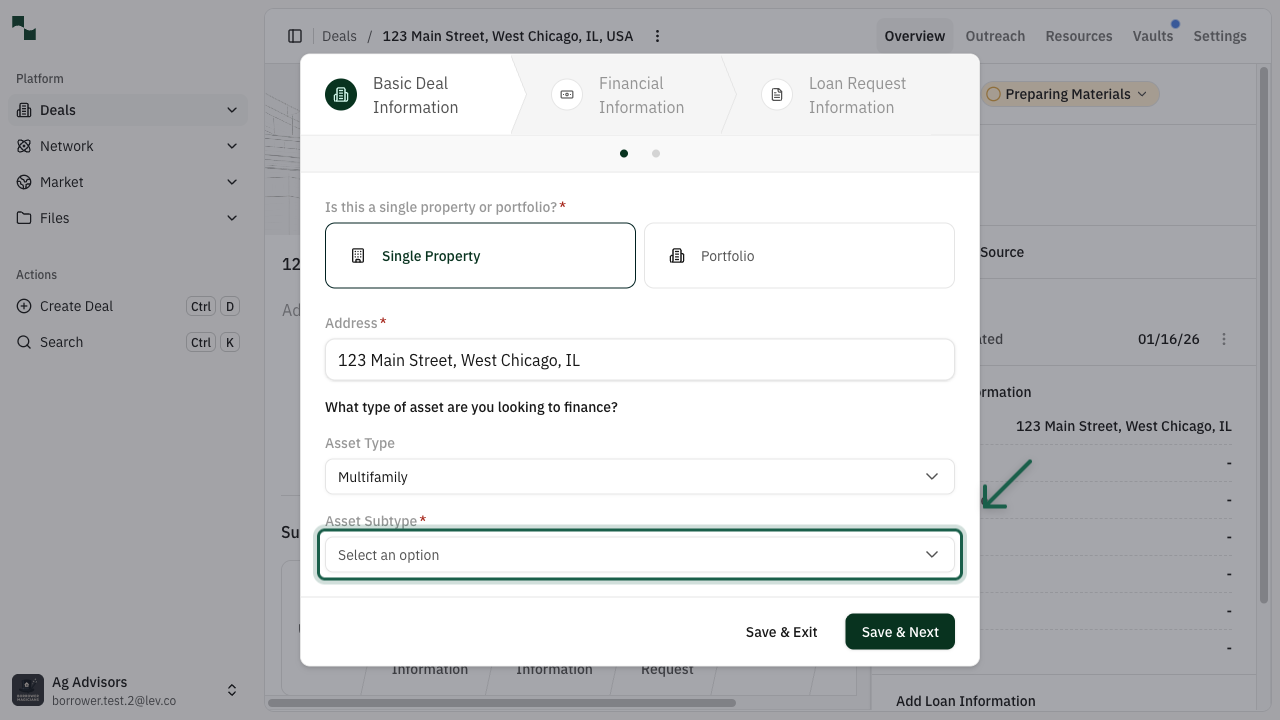Click the Market globe icon
The image size is (1280, 720).
click(x=22, y=182)
